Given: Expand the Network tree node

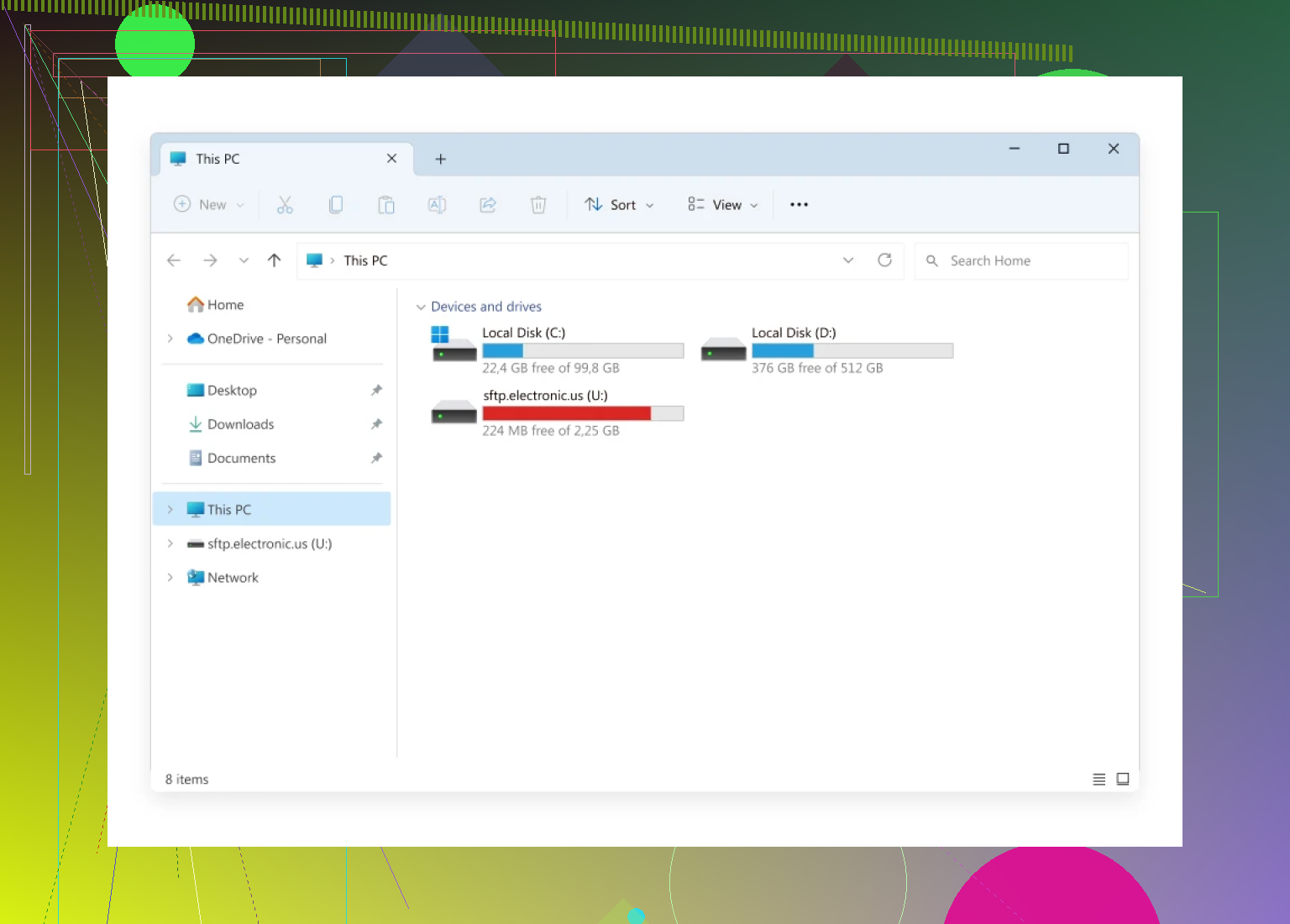Looking at the screenshot, I should pyautogui.click(x=170, y=578).
